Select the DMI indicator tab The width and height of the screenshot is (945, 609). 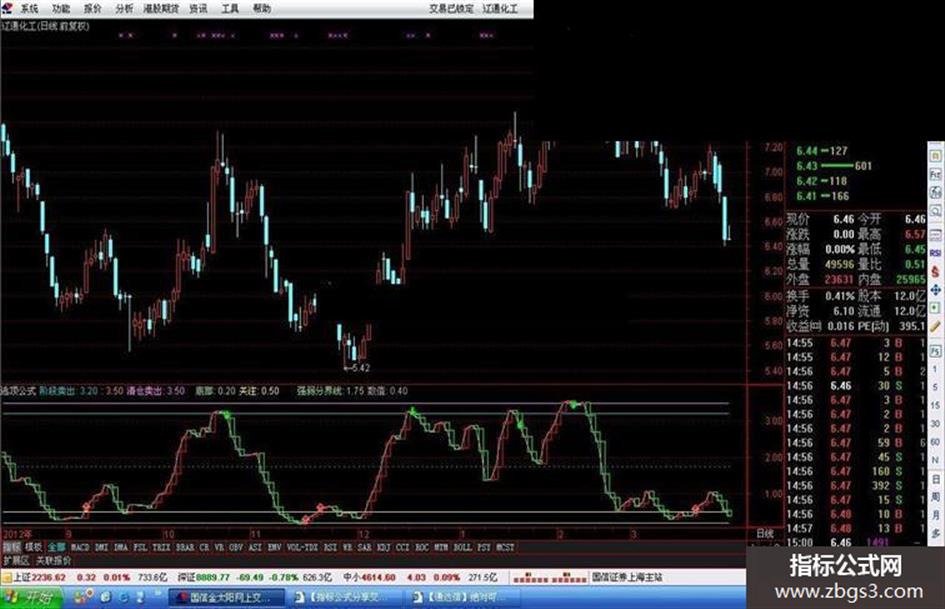[x=101, y=547]
